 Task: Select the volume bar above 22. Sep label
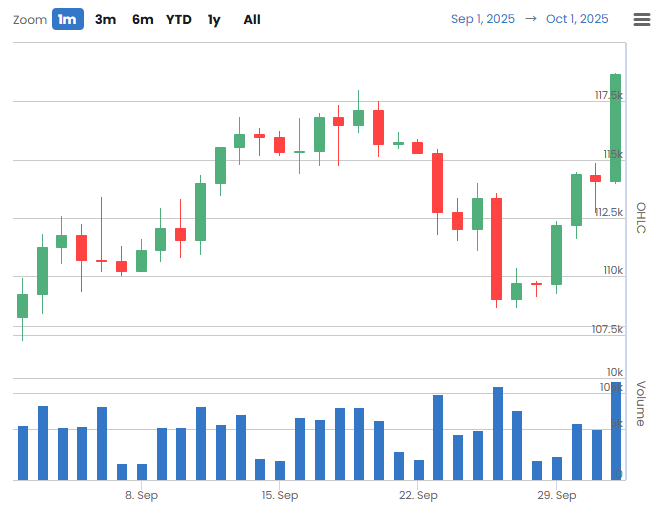tap(418, 469)
